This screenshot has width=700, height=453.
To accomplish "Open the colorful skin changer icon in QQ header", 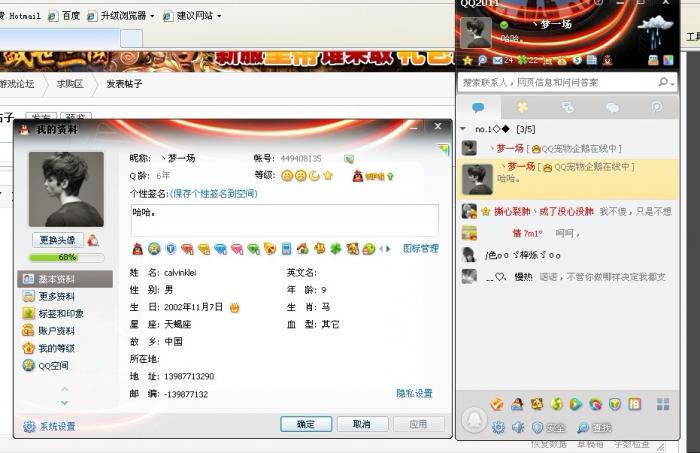I will [668, 60].
